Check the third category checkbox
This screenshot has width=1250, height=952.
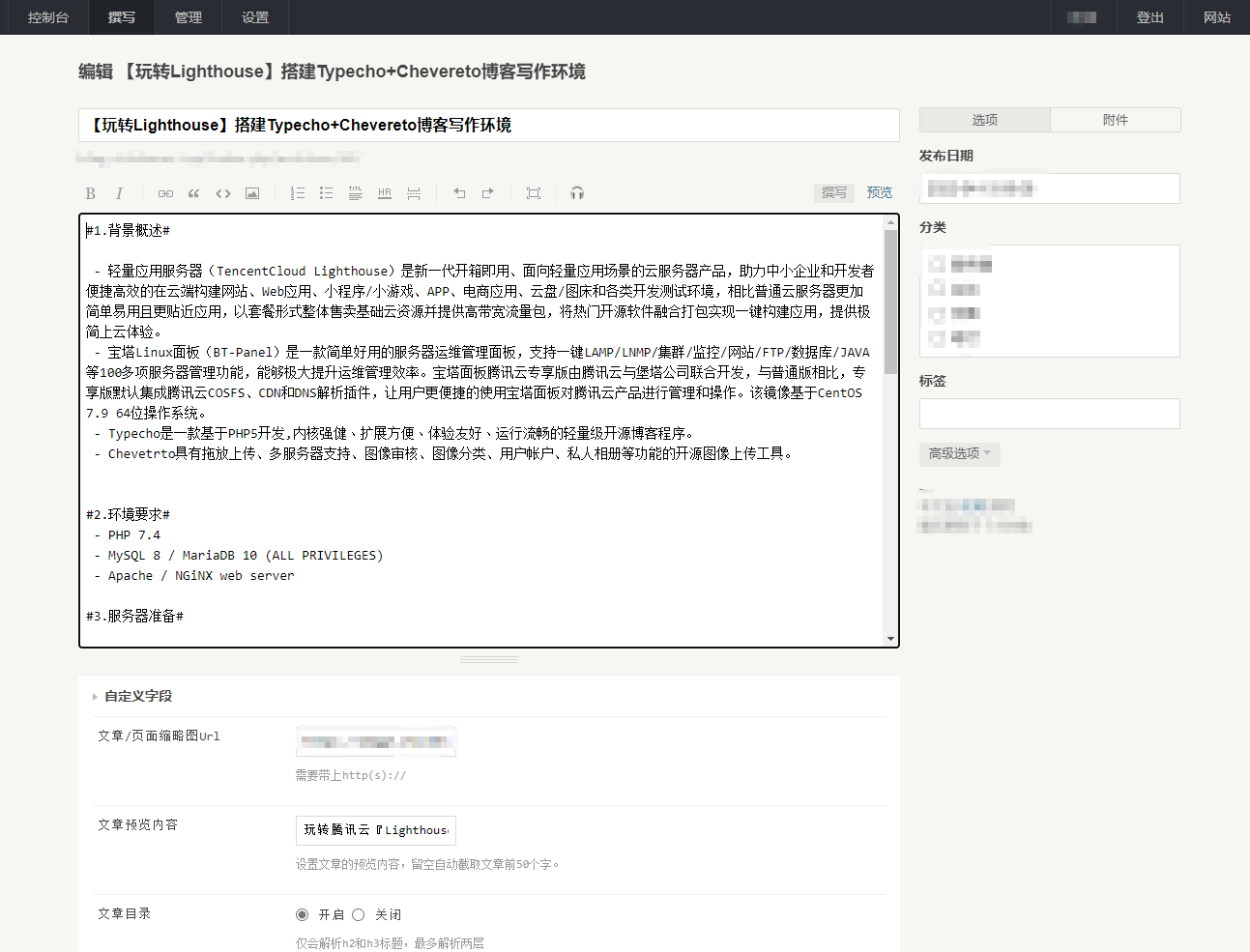click(x=936, y=314)
